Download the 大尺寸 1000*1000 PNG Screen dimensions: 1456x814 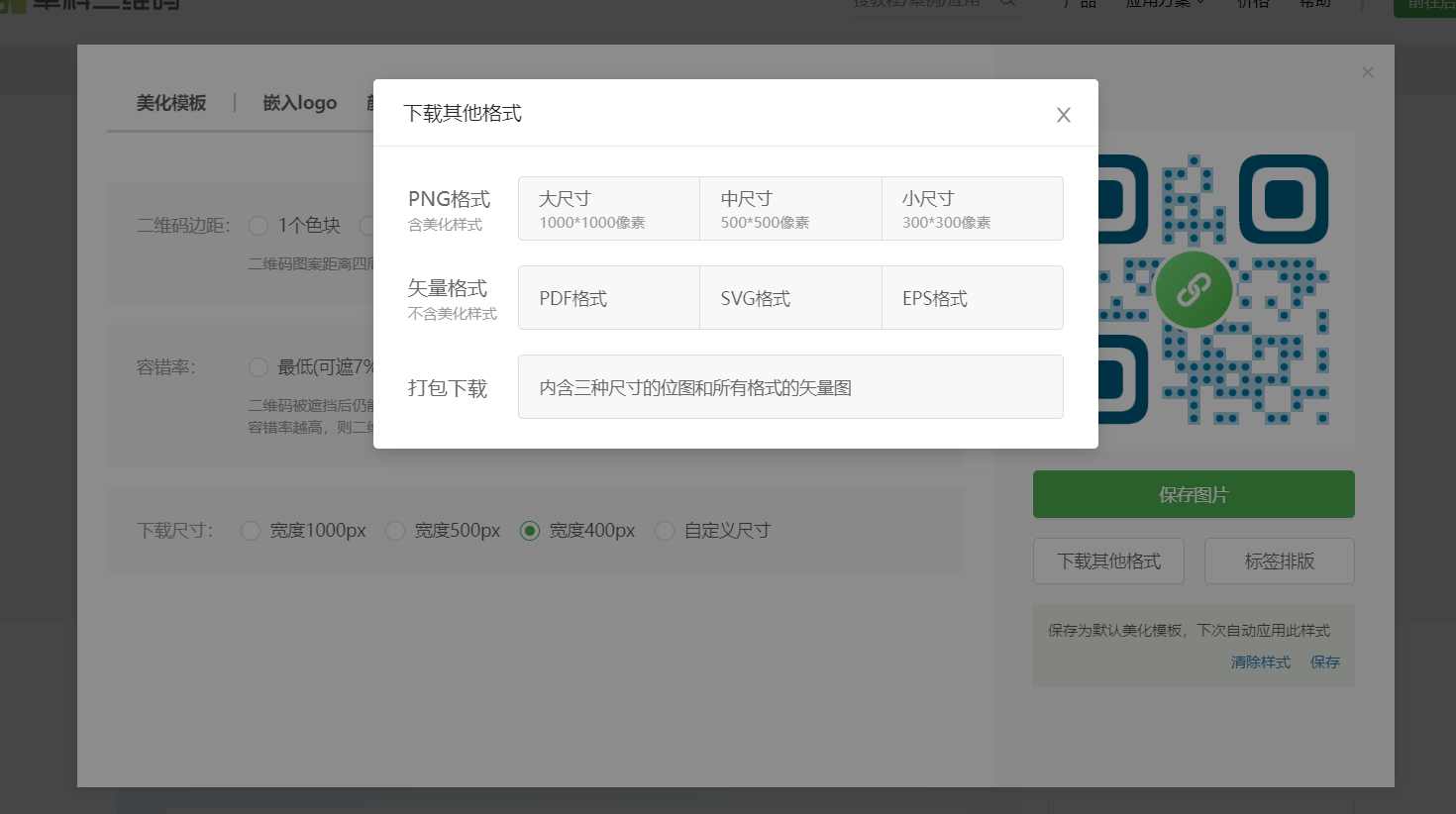[x=609, y=209]
